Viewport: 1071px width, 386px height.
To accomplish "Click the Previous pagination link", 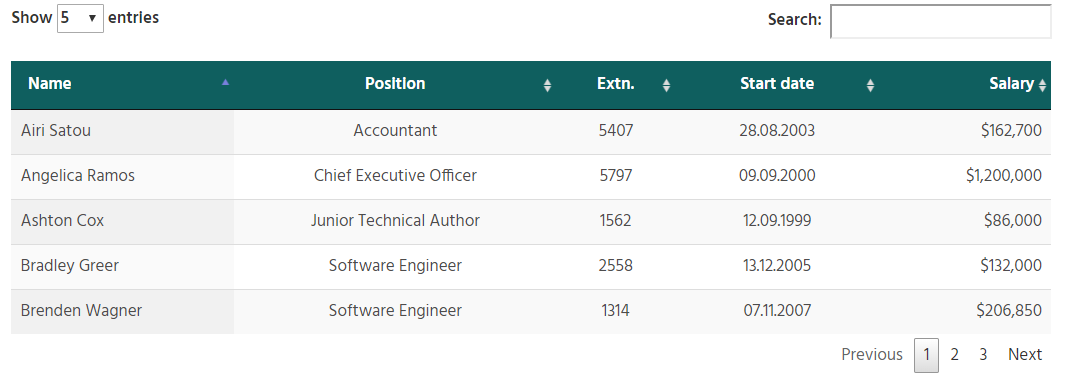I will (x=872, y=355).
